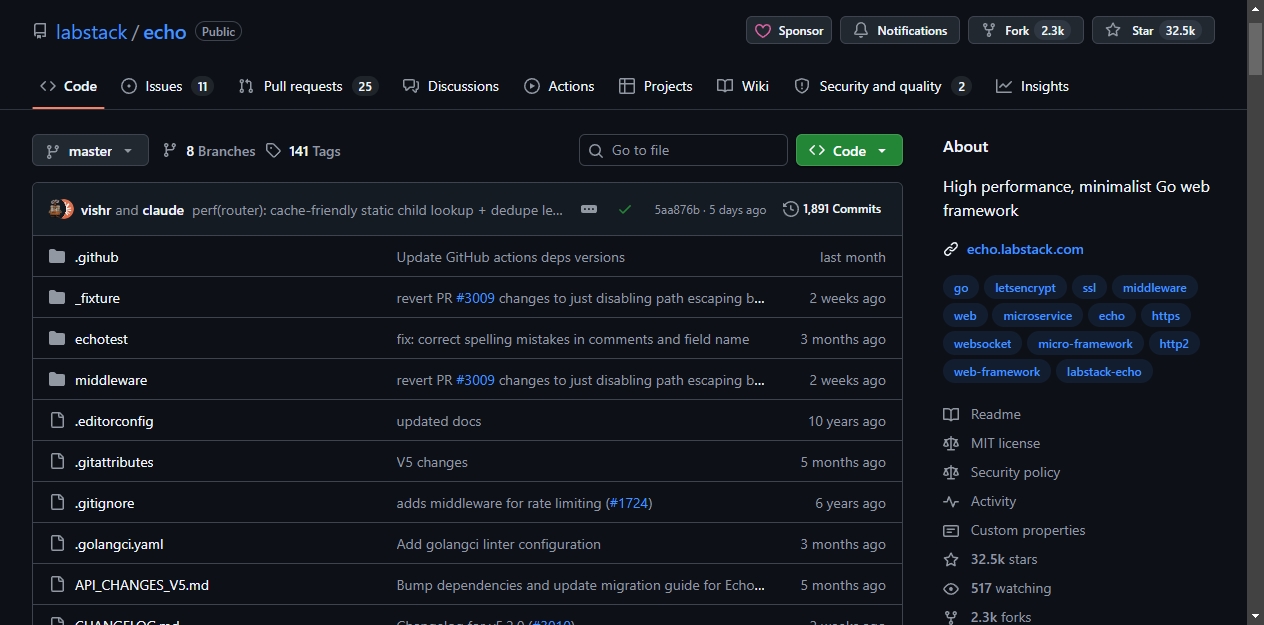Select the middleware topic tag
This screenshot has width=1264, height=625.
point(1155,288)
